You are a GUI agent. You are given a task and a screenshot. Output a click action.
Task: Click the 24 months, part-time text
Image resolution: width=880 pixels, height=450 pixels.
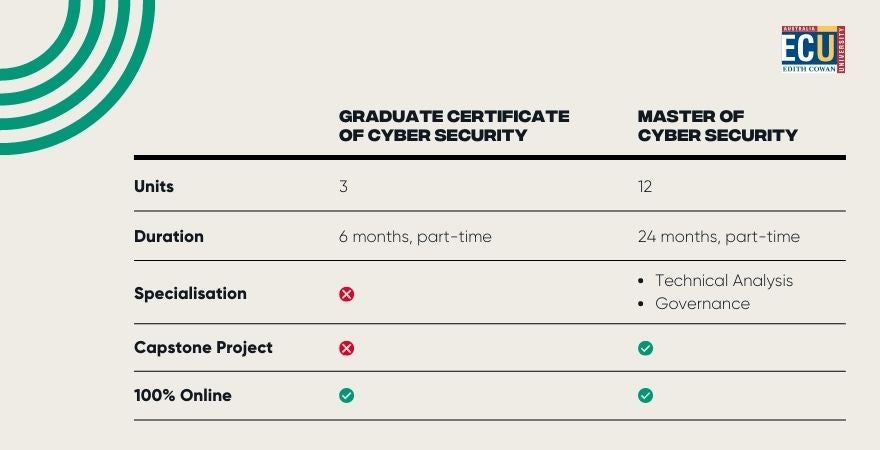[719, 237]
